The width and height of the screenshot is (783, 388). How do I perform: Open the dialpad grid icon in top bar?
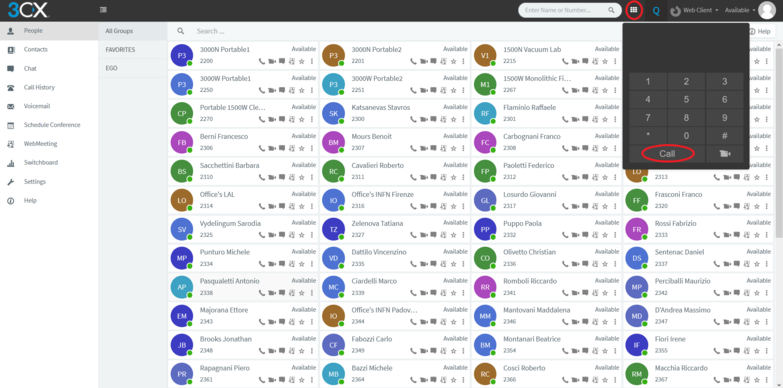(633, 10)
